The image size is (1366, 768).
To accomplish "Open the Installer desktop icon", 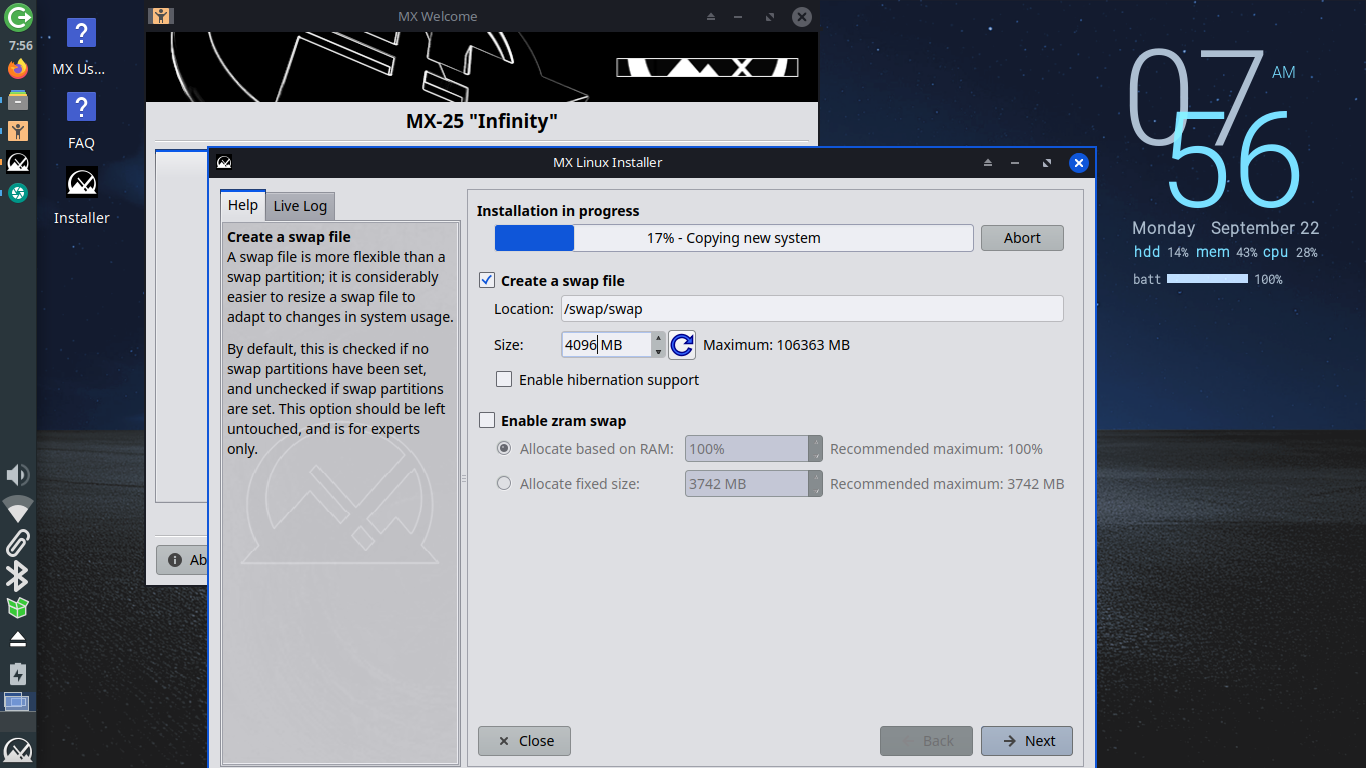I will tap(82, 195).
